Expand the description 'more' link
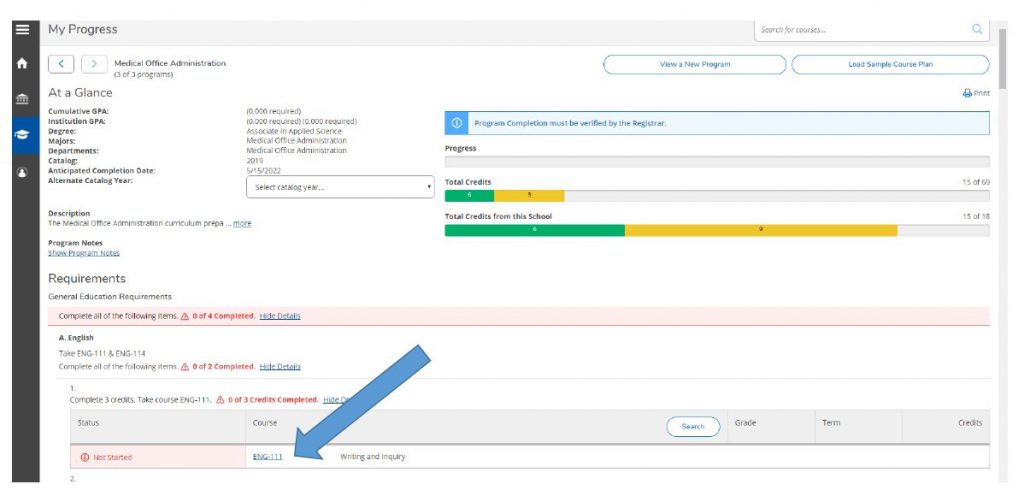1024x490 pixels. tap(242, 223)
